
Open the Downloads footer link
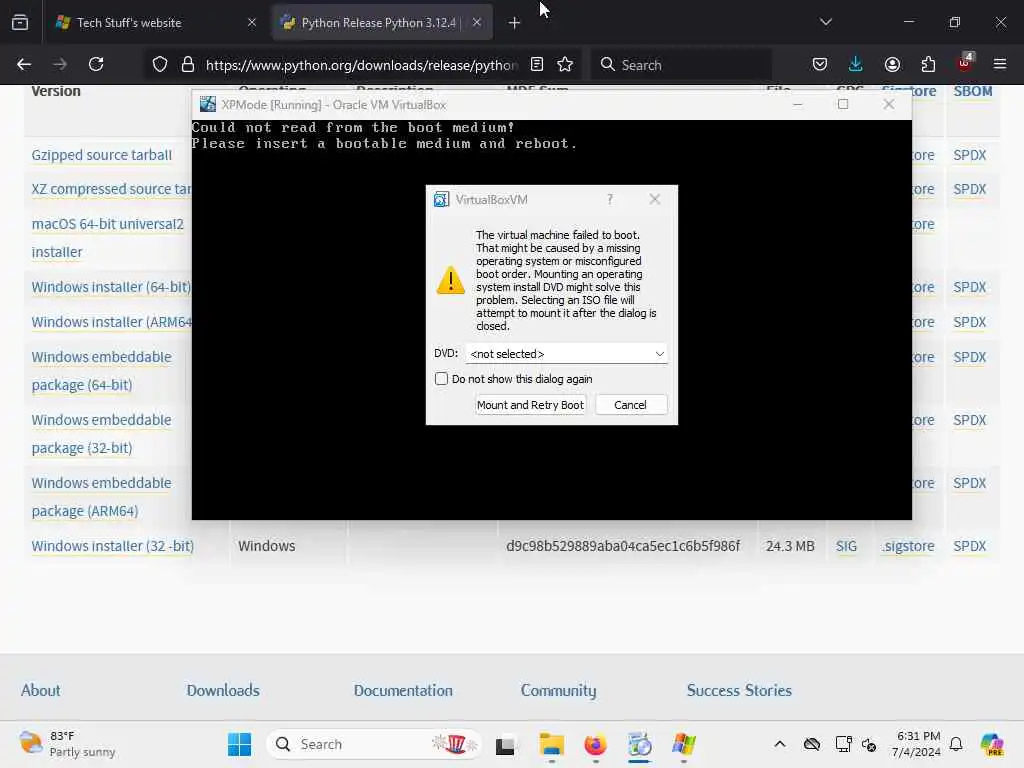pyautogui.click(x=223, y=690)
